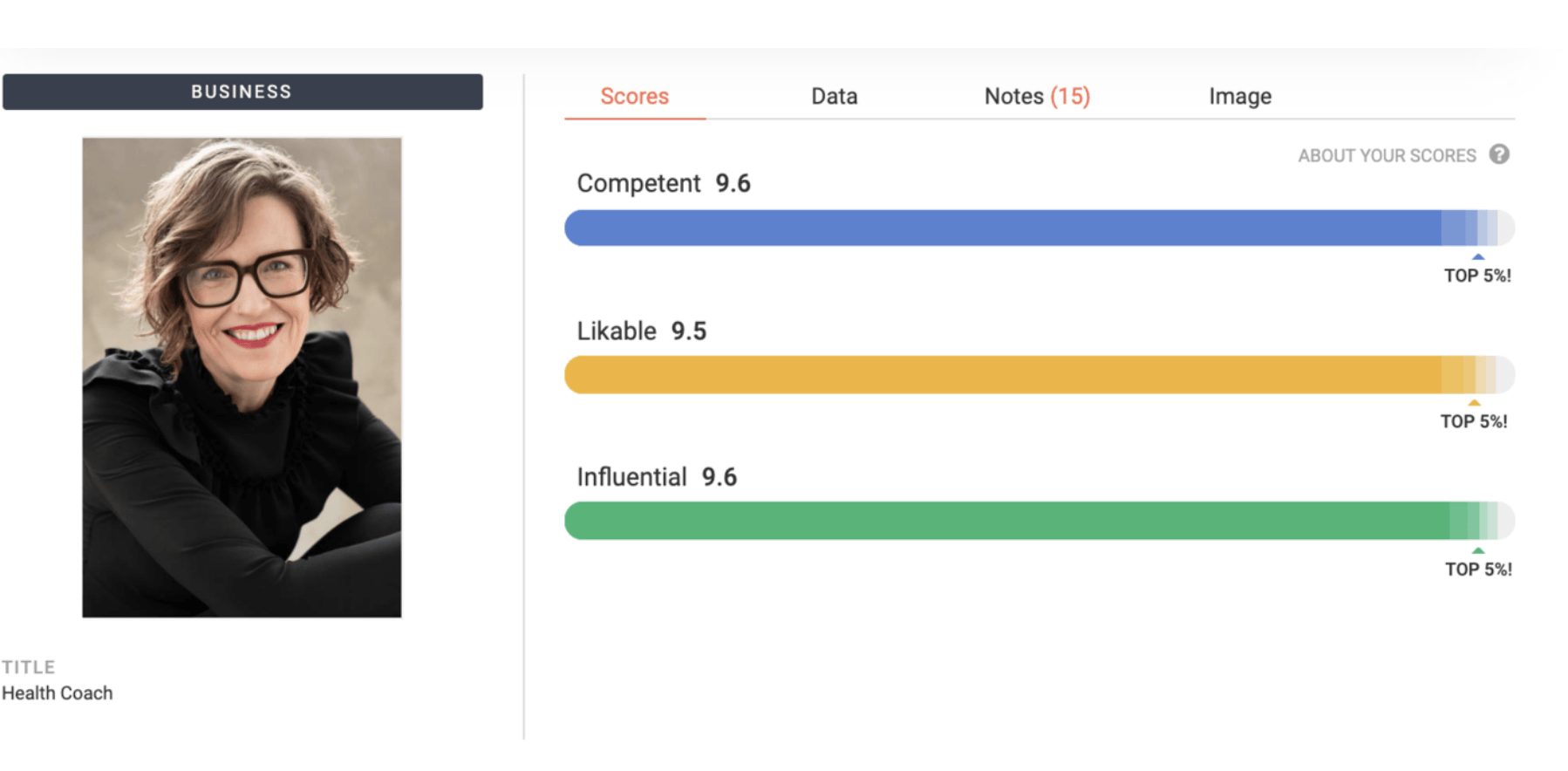The width and height of the screenshot is (1568, 771).
Task: Click the blue Competent score bar
Action: (x=1040, y=228)
